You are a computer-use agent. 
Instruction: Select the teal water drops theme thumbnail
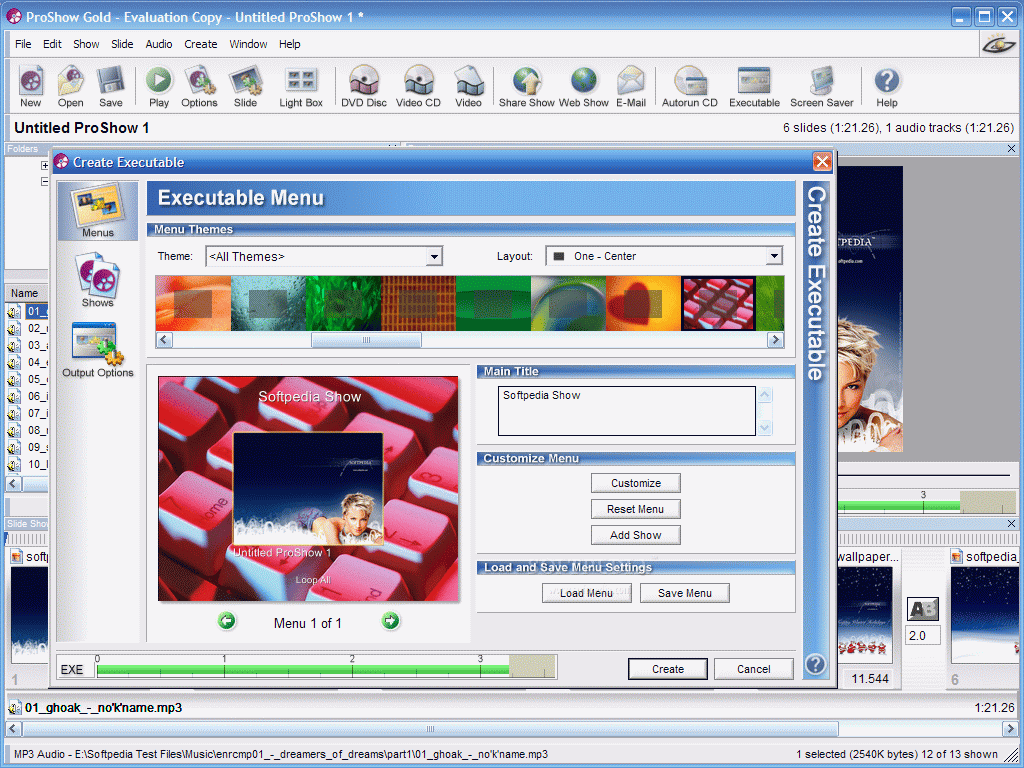[x=268, y=304]
